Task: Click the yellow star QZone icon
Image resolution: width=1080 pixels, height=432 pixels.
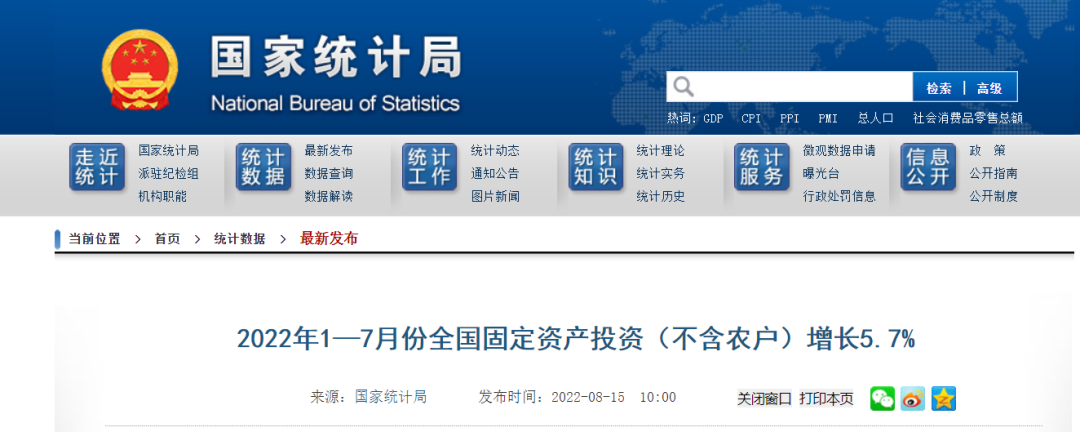Action: click(944, 398)
